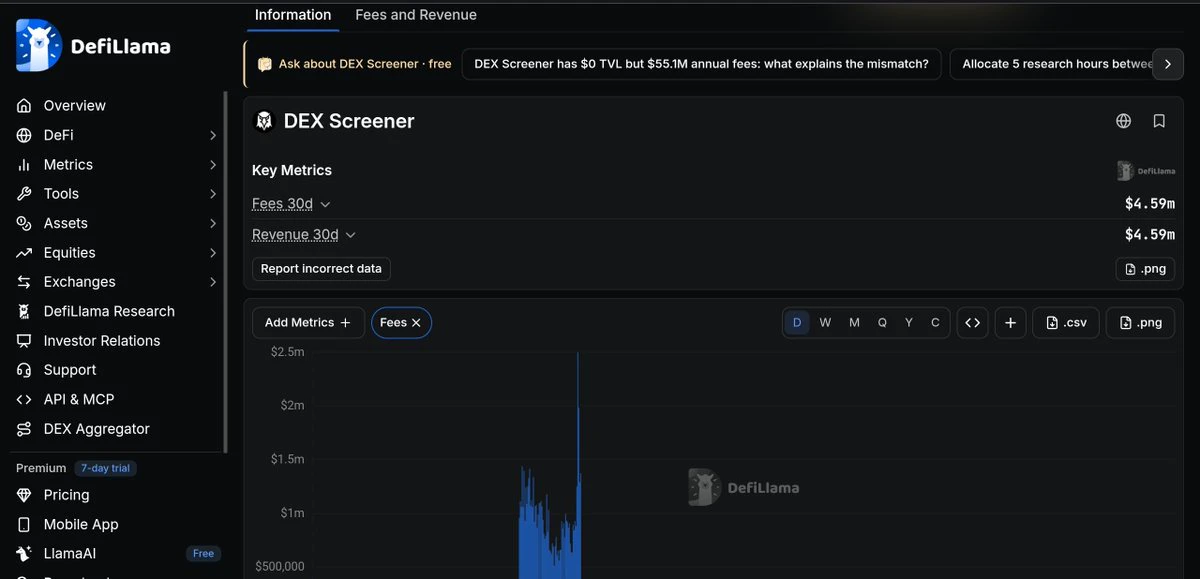Click the 7-day trial badge
This screenshot has width=1200, height=579.
pyautogui.click(x=107, y=468)
